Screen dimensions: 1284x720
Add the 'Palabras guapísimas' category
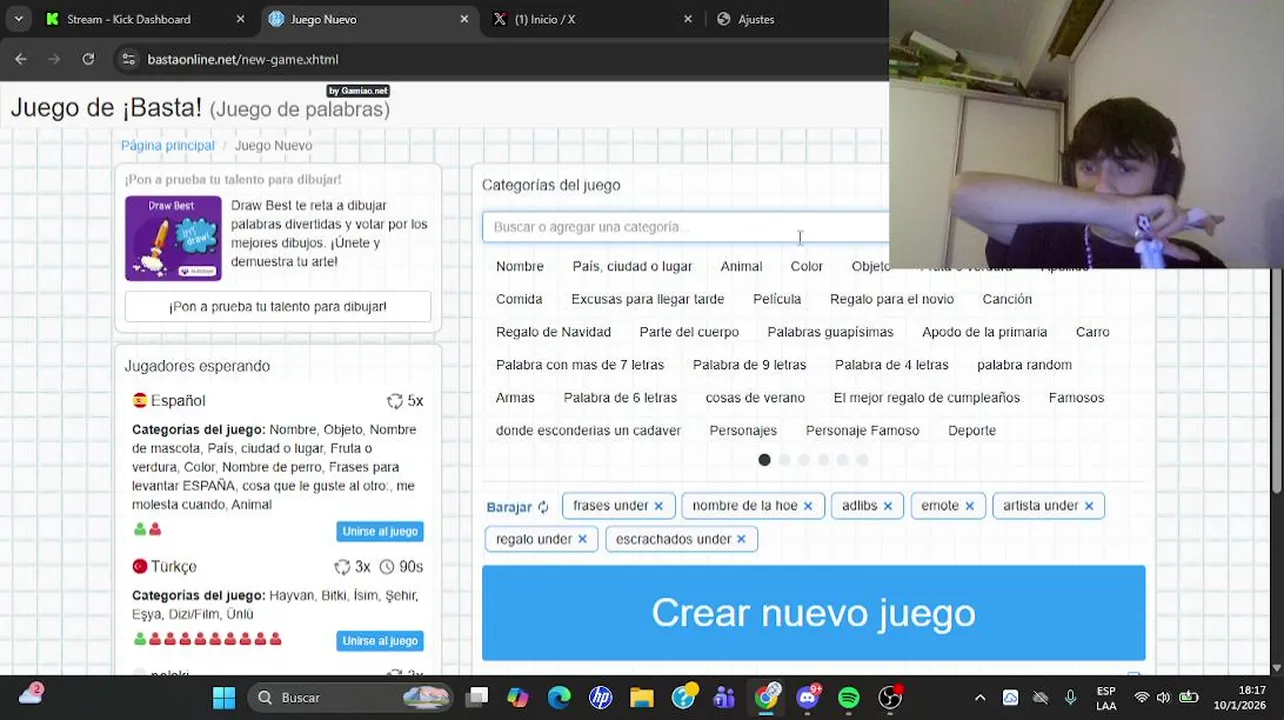point(830,332)
